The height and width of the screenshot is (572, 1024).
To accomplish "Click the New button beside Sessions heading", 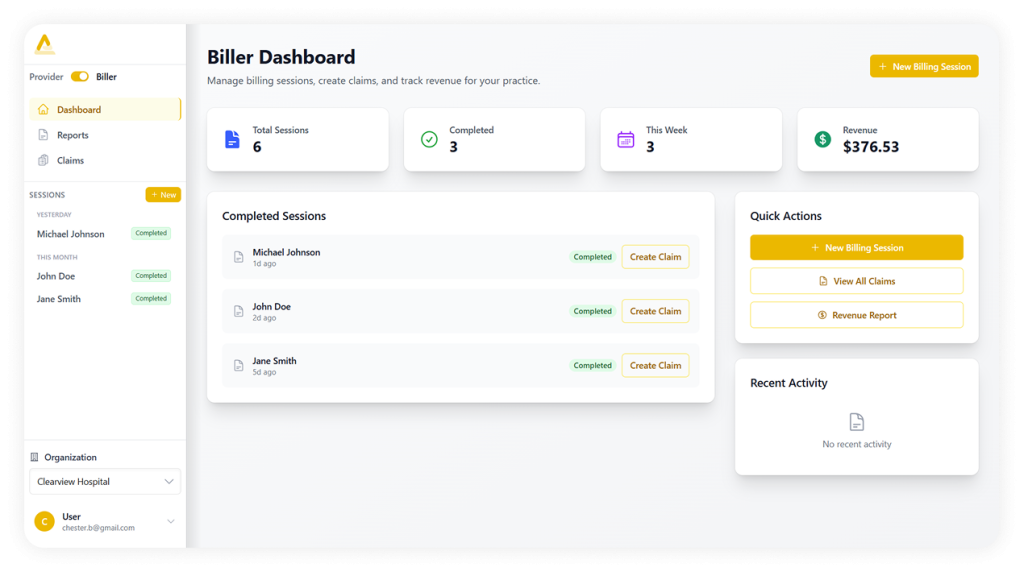I will click(163, 195).
